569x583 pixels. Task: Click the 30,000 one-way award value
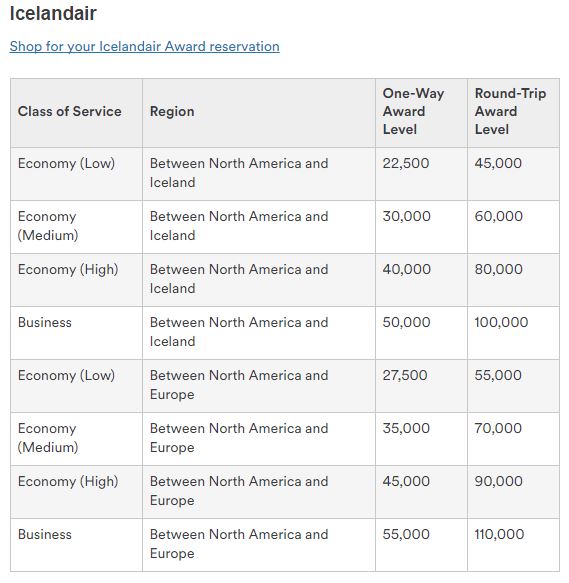[406, 216]
